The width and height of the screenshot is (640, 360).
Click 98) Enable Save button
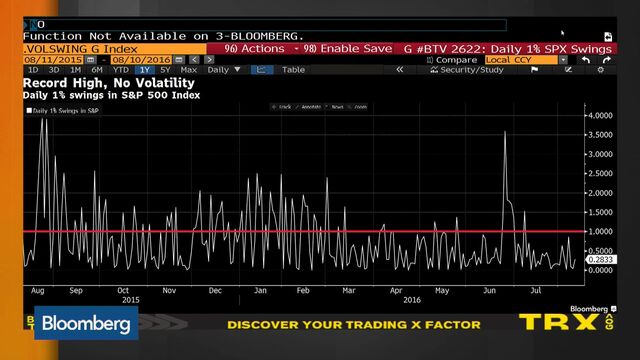(348, 49)
